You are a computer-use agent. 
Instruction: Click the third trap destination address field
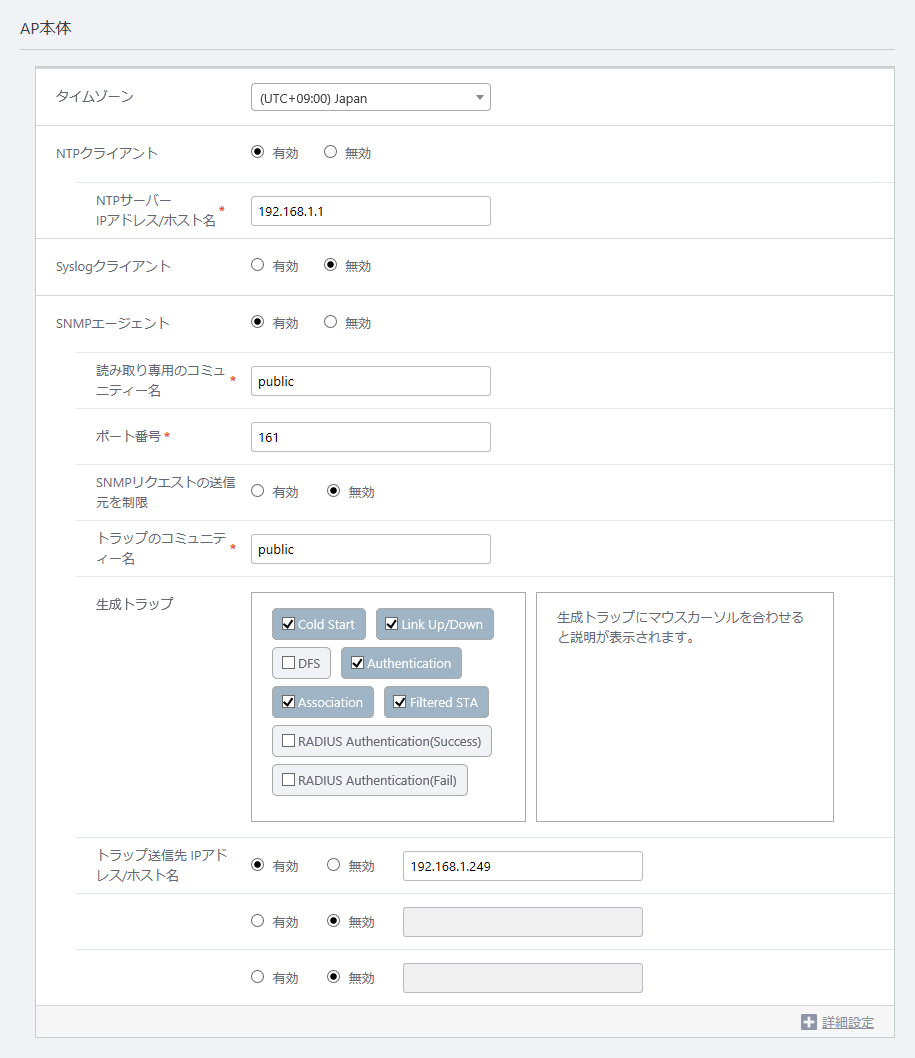(523, 978)
